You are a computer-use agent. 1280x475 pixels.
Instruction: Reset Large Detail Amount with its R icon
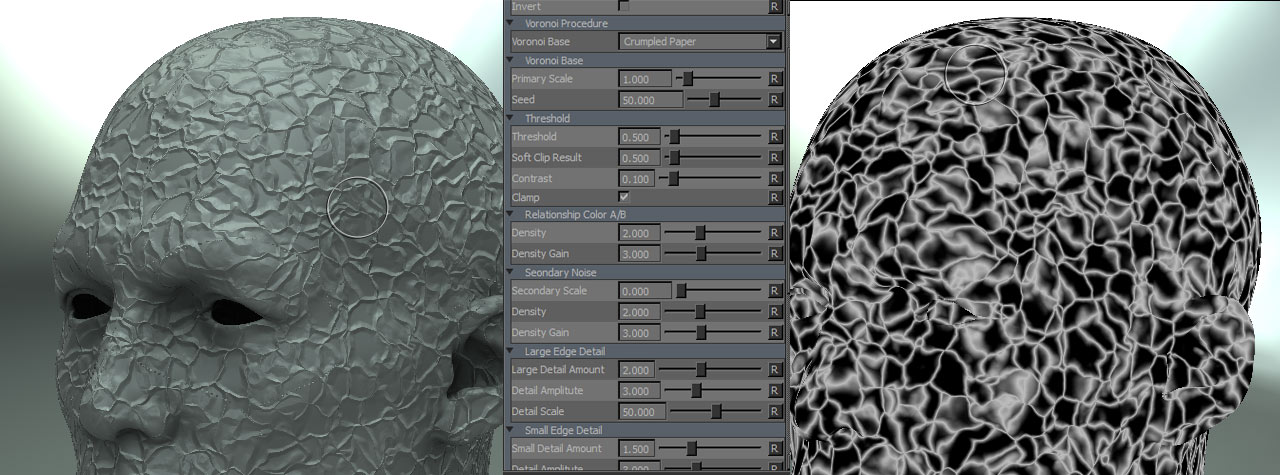[774, 370]
